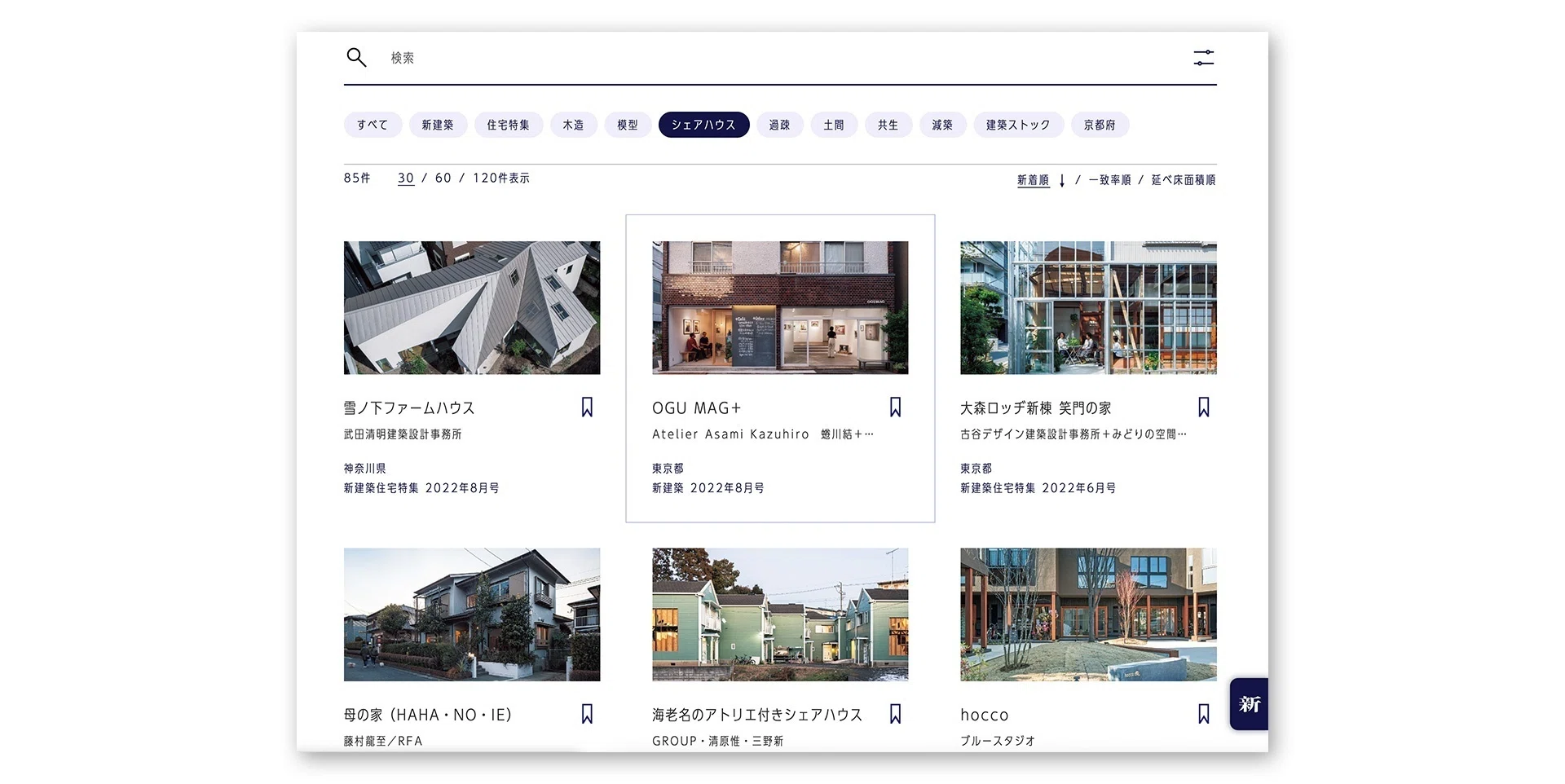Image resolution: width=1565 pixels, height=784 pixels.
Task: Bookmark the 雪ノ下ファームハウス card
Action: tap(587, 407)
